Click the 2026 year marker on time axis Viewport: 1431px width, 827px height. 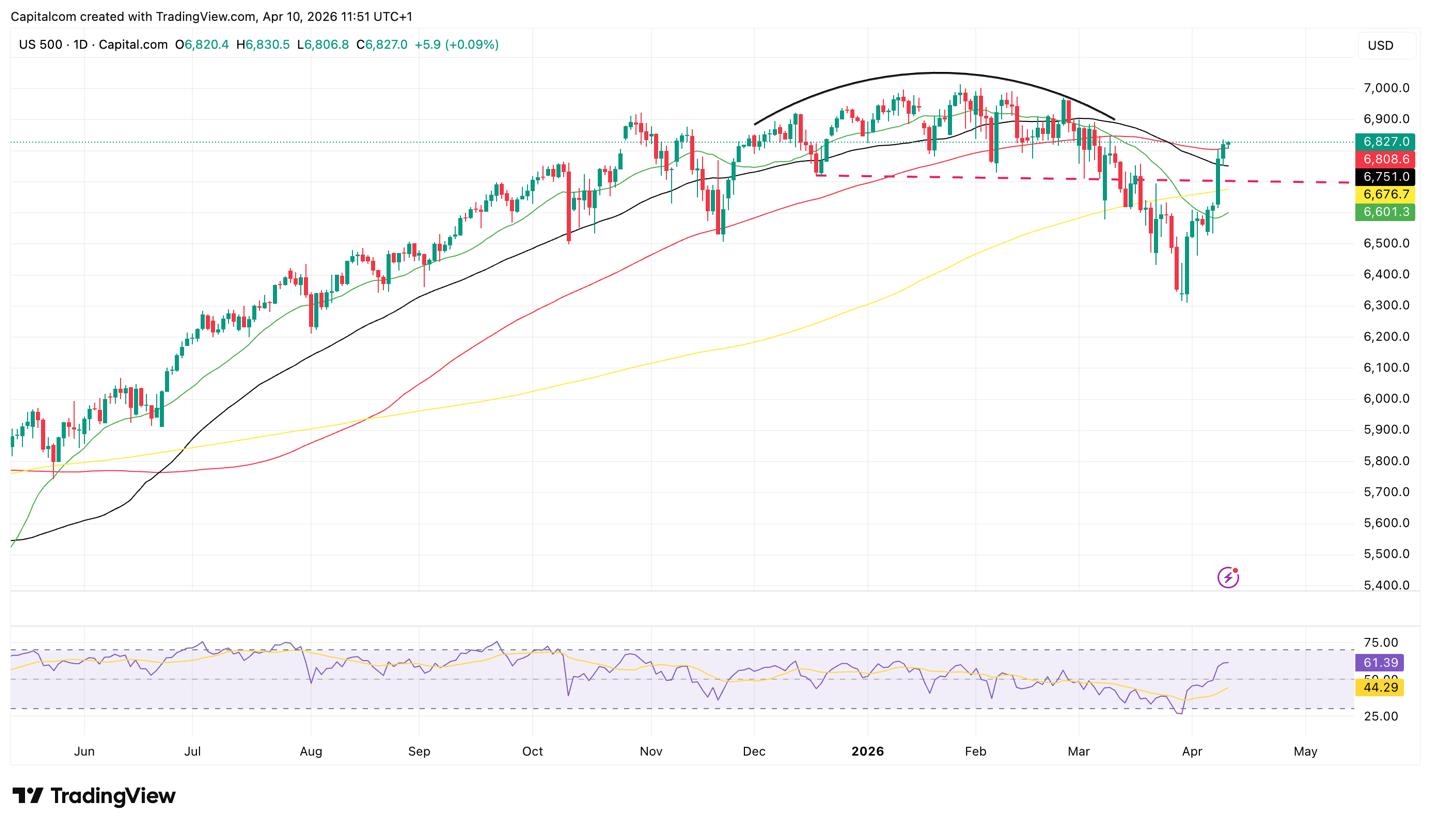867,751
